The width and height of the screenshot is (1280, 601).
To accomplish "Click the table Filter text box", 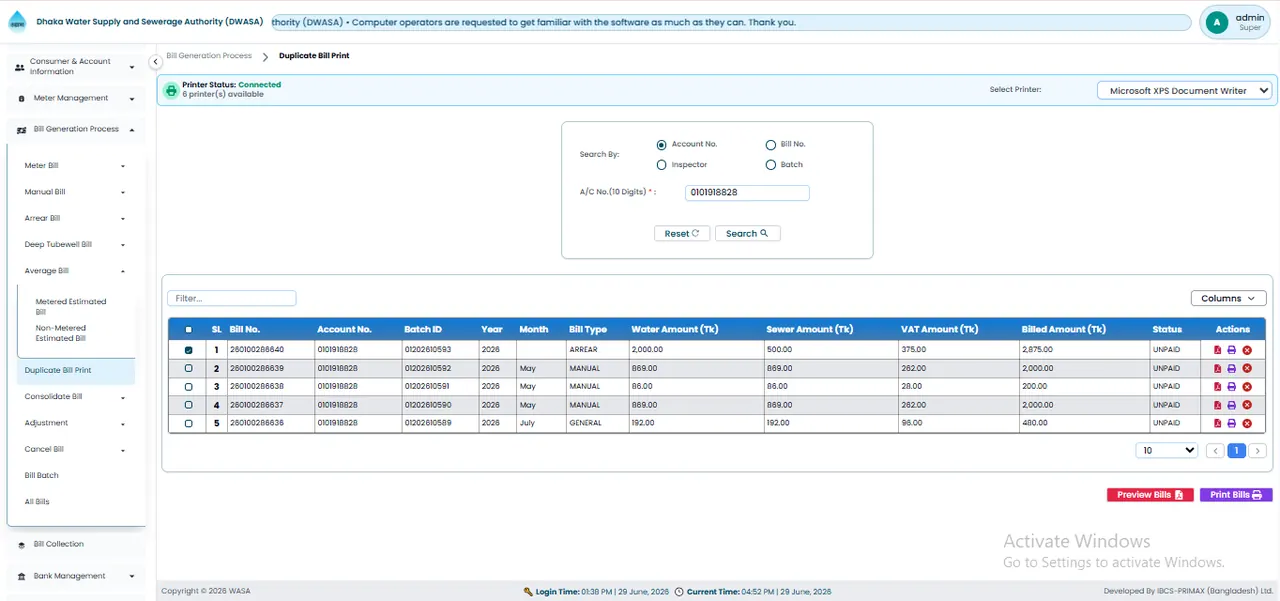I will tap(232, 298).
